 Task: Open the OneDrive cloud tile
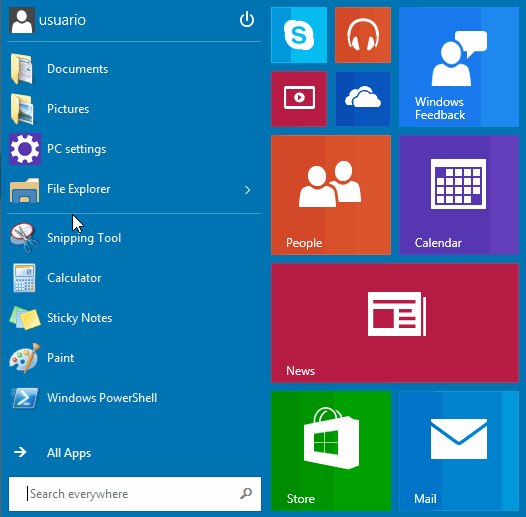pos(363,99)
